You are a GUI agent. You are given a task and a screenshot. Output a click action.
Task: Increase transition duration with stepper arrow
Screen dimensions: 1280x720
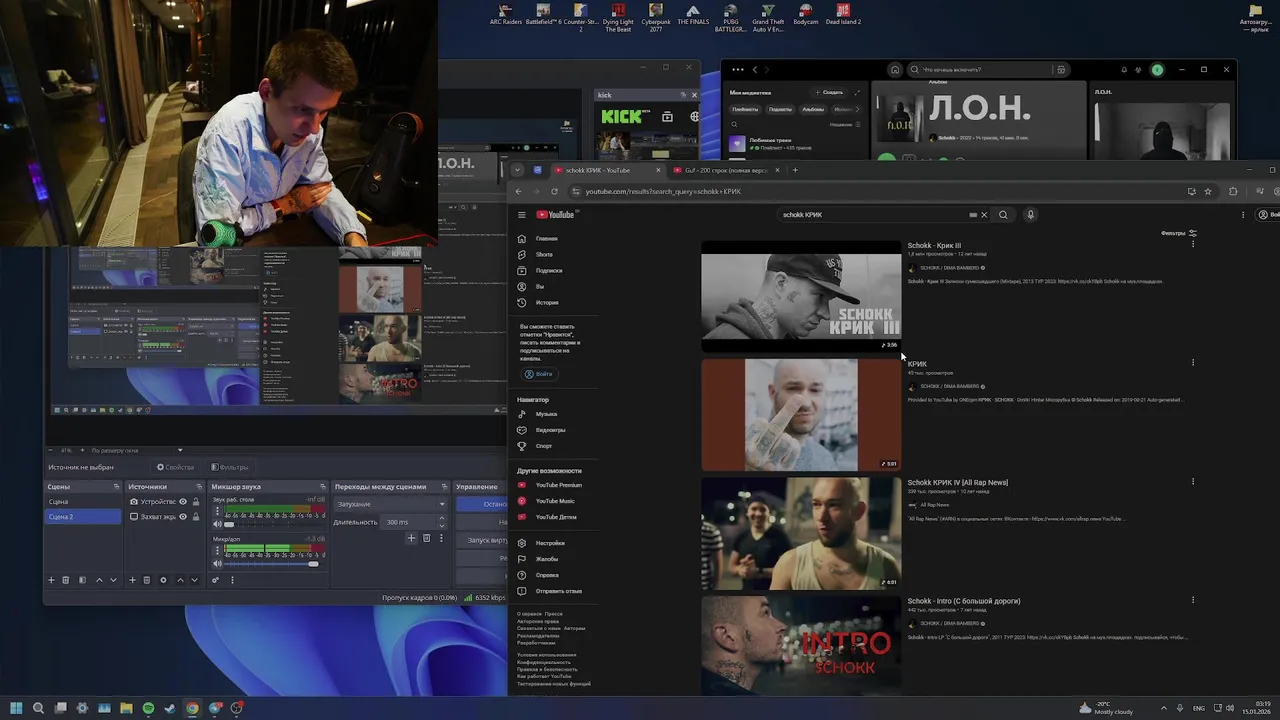pos(442,519)
